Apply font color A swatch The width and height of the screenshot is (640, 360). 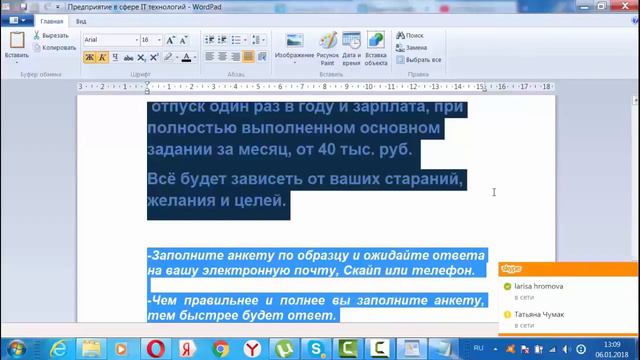tap(186, 57)
